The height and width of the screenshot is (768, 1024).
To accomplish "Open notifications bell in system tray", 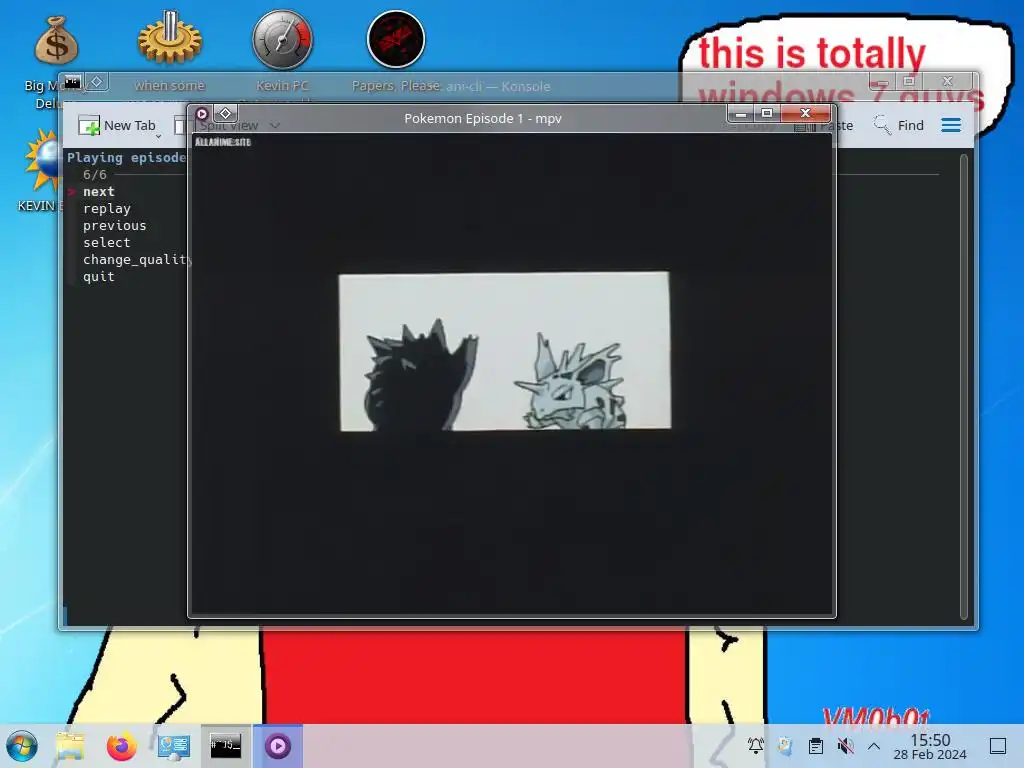I will tap(756, 746).
